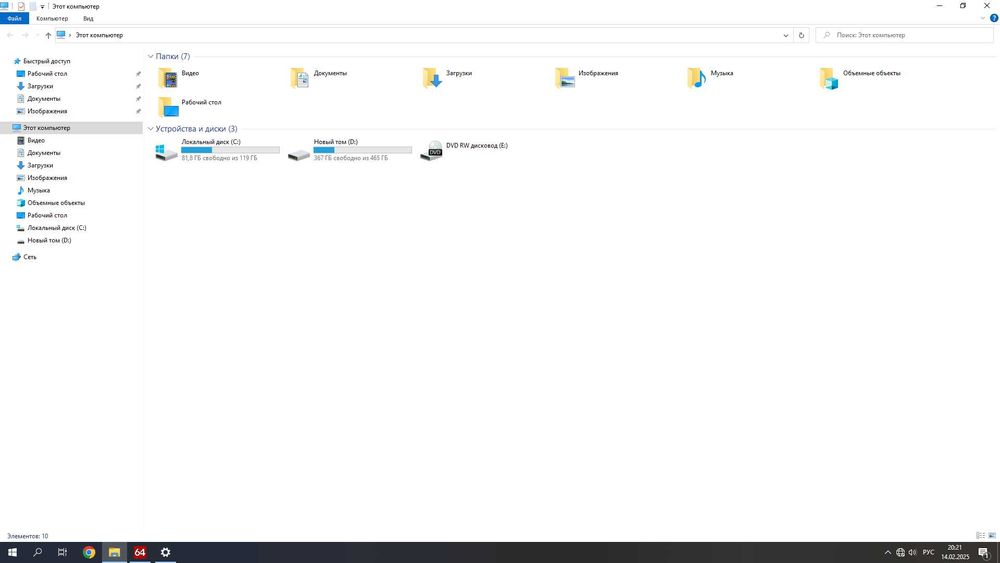Open the AIDA64 taskbar app

click(140, 552)
